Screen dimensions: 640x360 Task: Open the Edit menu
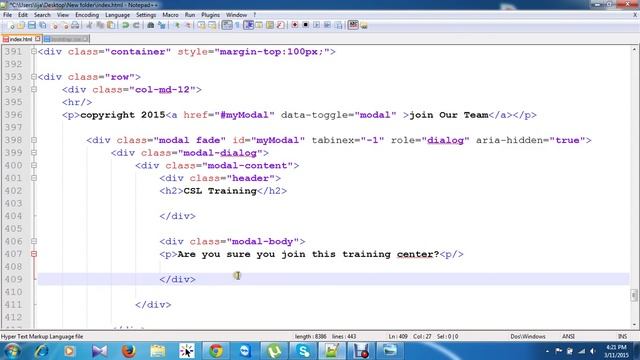(x=23, y=15)
